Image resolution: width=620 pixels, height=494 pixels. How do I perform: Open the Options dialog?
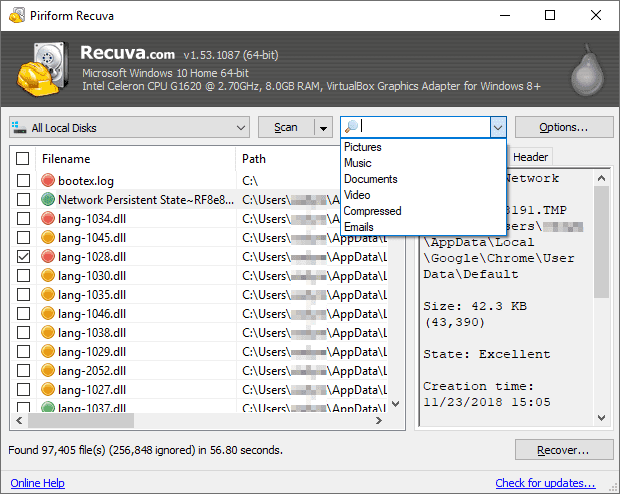(x=564, y=127)
